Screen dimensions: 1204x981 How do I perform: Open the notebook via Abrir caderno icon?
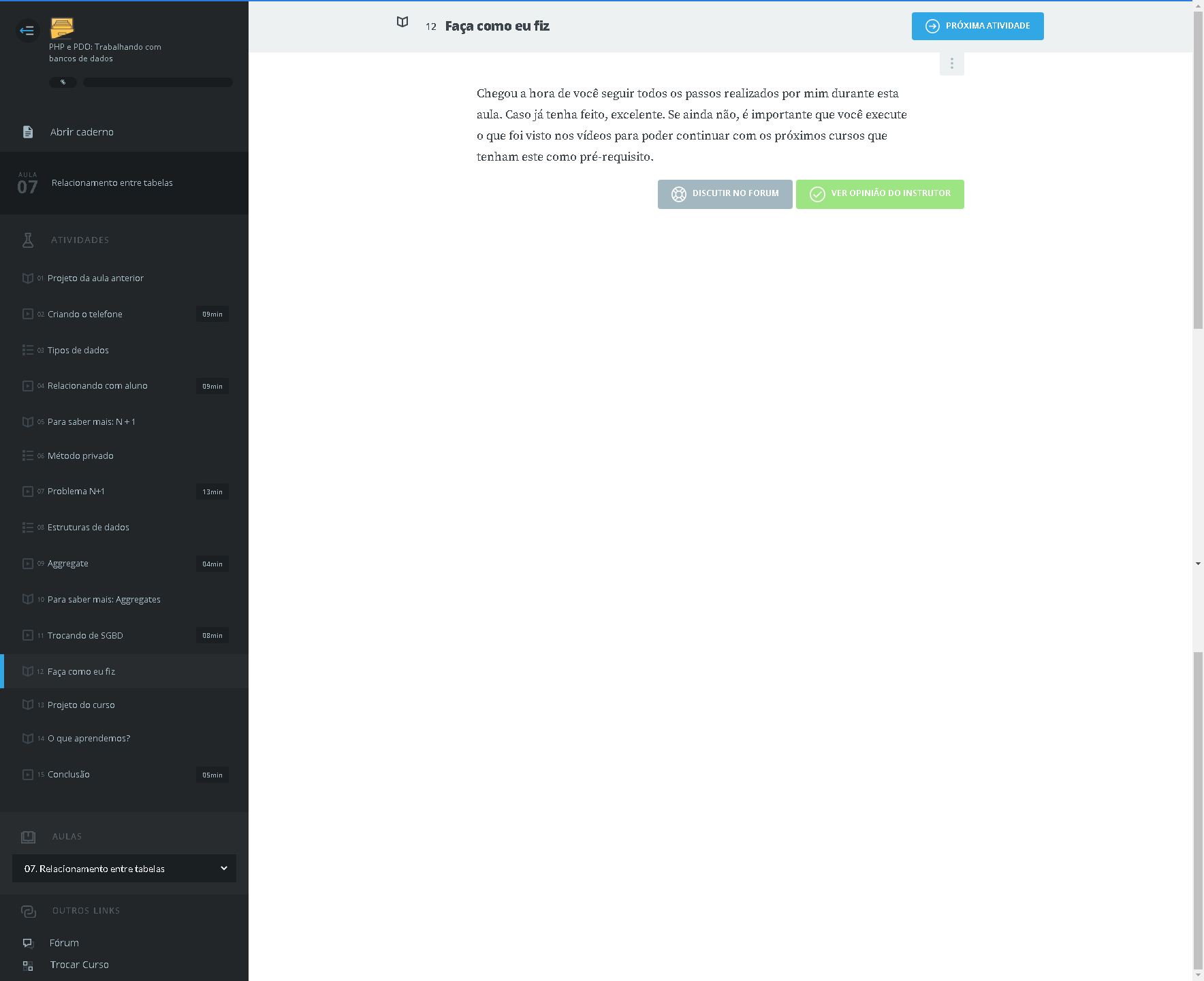click(28, 132)
